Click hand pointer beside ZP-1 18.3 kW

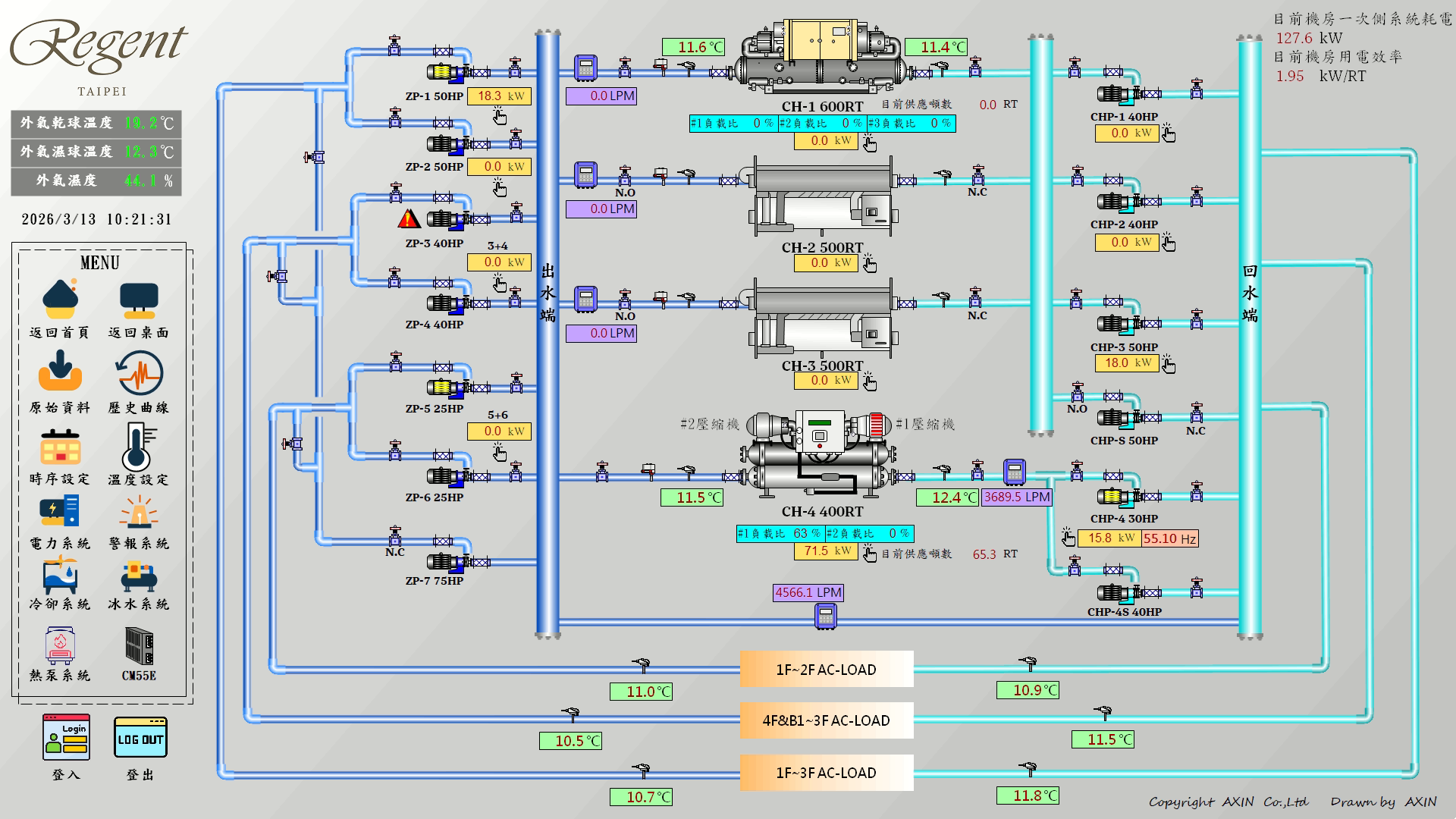click(x=499, y=116)
